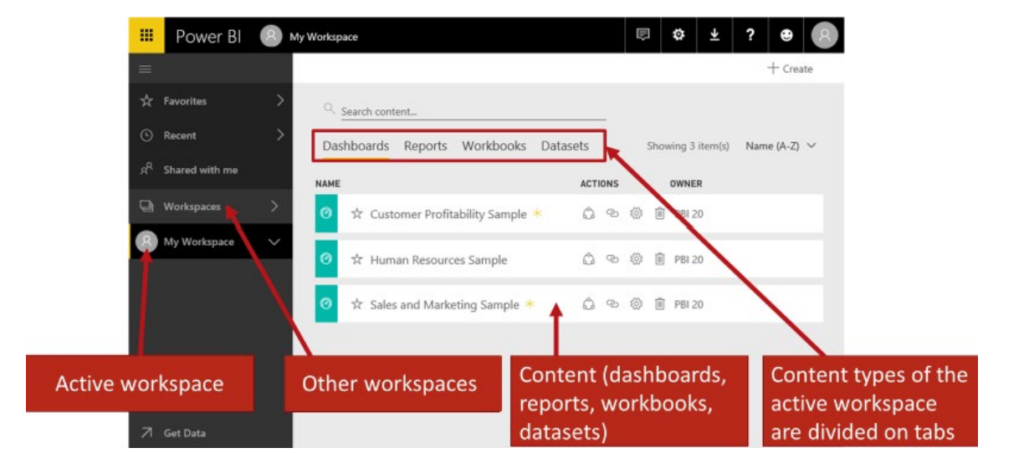Screen dimensions: 1024x453
Task: View related items for Human Resources Sample
Action: pyautogui.click(x=612, y=259)
